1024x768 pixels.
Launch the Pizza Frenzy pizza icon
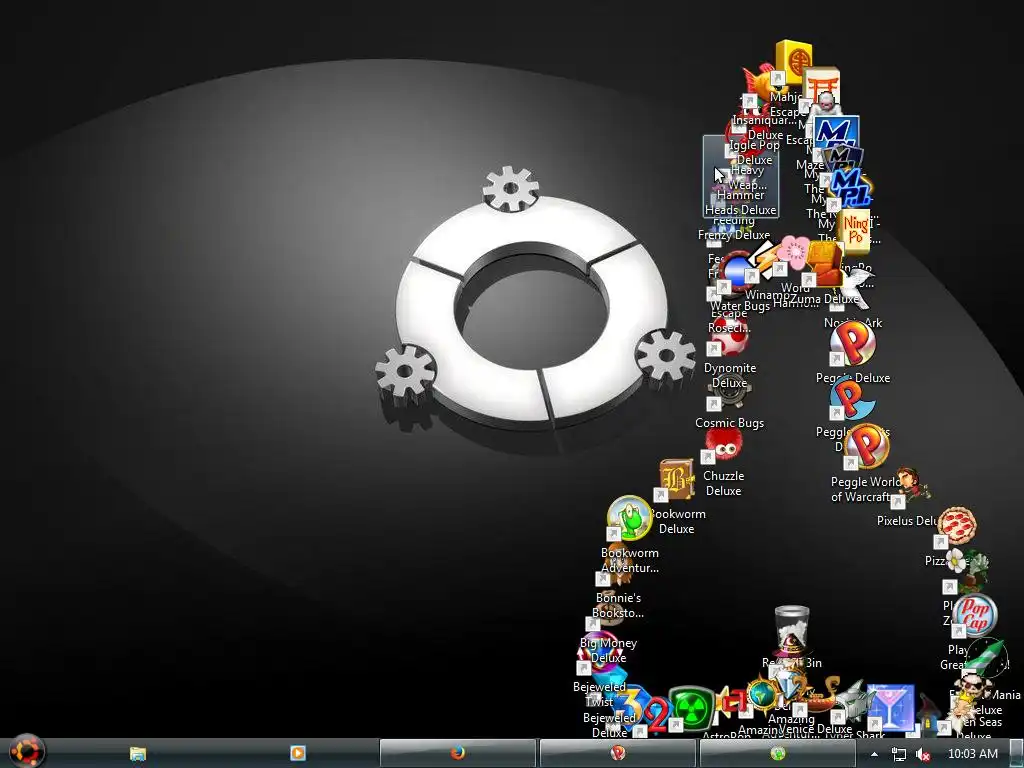tap(957, 526)
